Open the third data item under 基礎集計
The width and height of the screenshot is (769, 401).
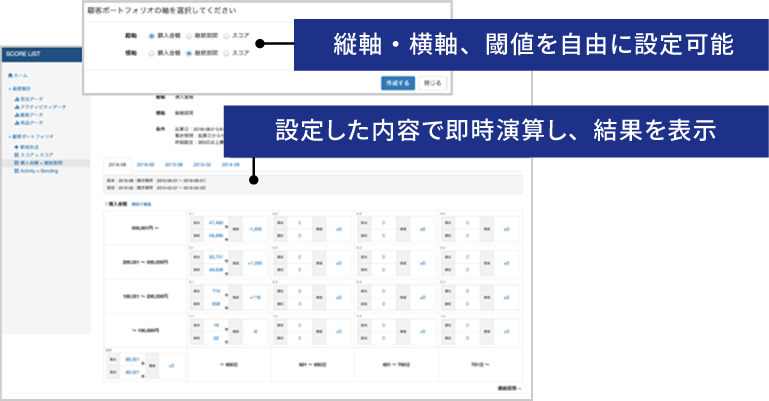(x=31, y=114)
